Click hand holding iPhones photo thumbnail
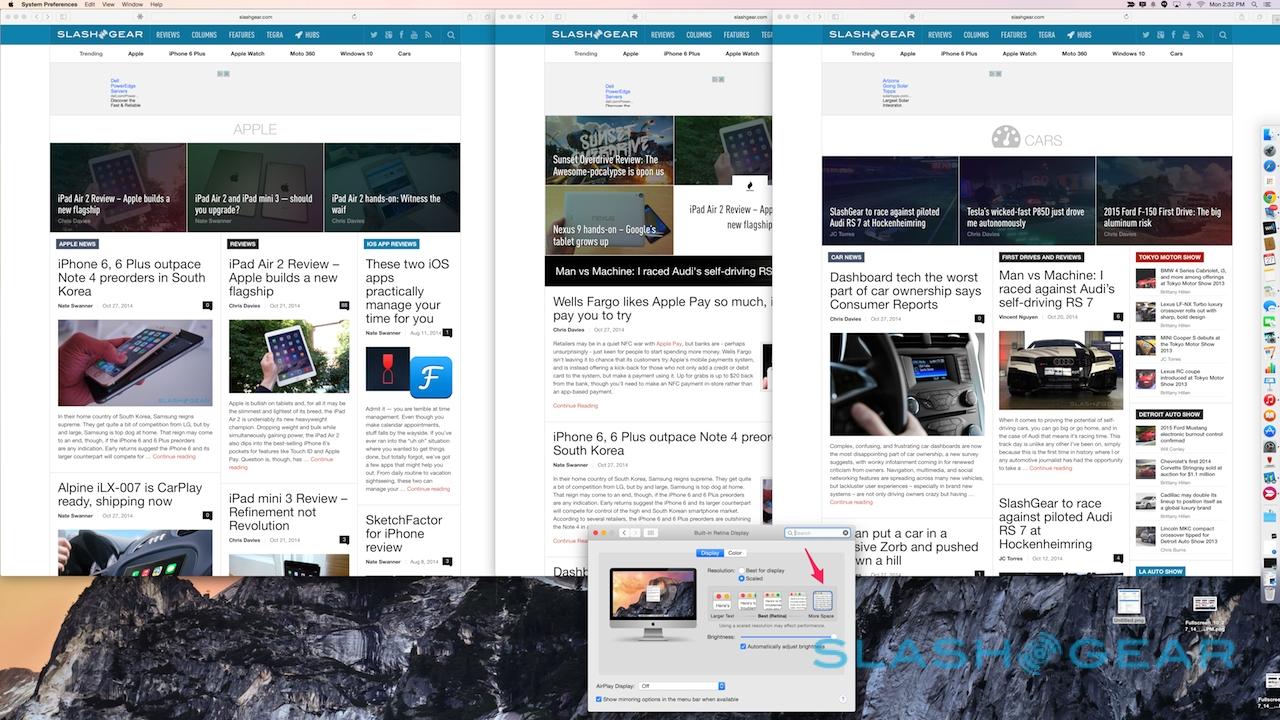 pyautogui.click(x=135, y=363)
